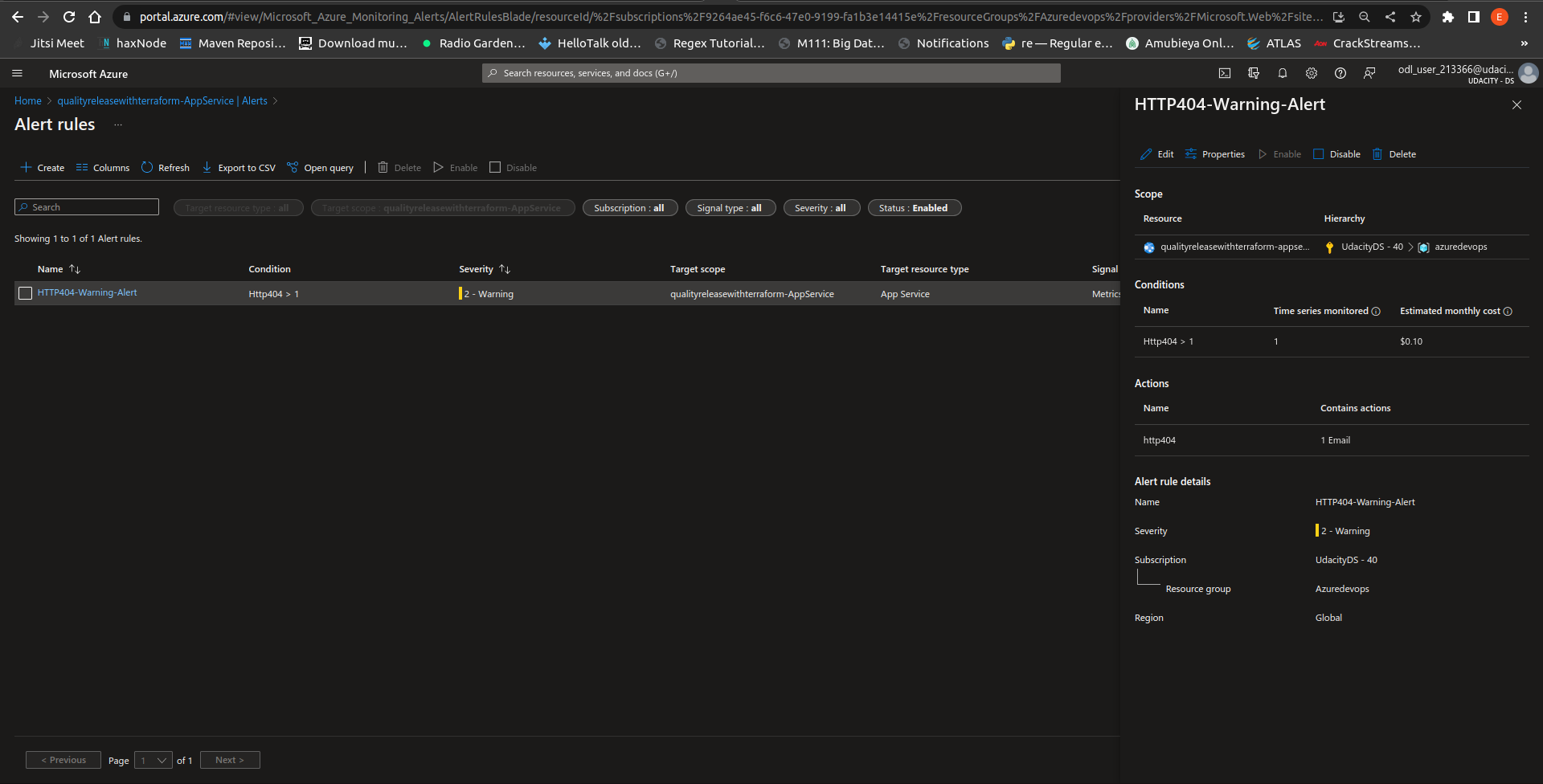This screenshot has width=1543, height=784.
Task: Open the Azure portal hamburger menu
Action: point(17,73)
